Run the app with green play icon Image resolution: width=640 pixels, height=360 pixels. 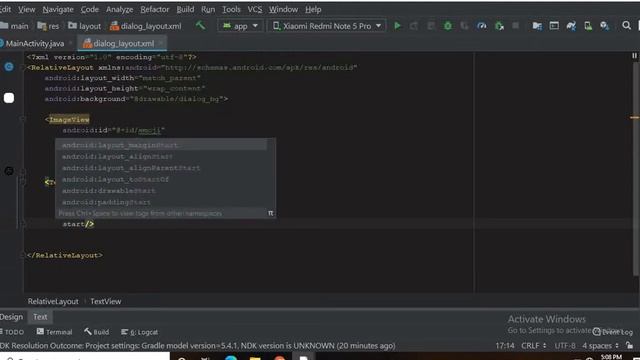pos(397,26)
